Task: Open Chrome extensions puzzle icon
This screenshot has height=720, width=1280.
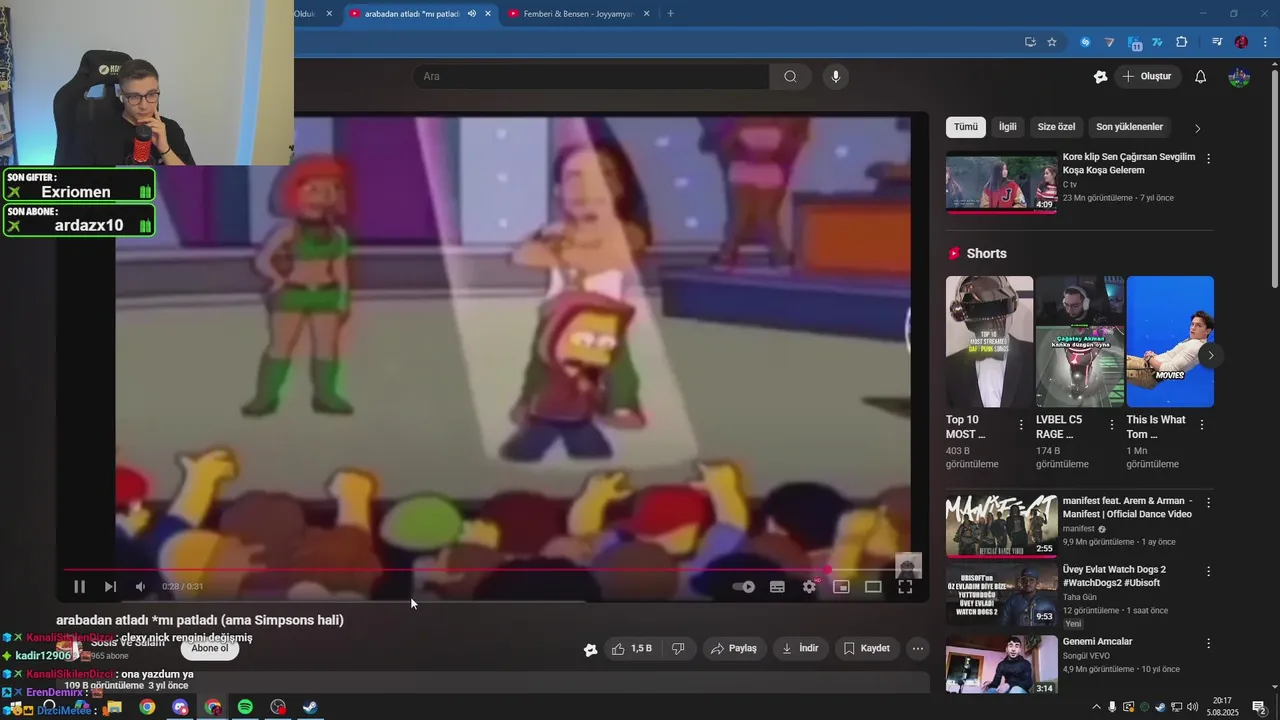Action: point(1181,42)
